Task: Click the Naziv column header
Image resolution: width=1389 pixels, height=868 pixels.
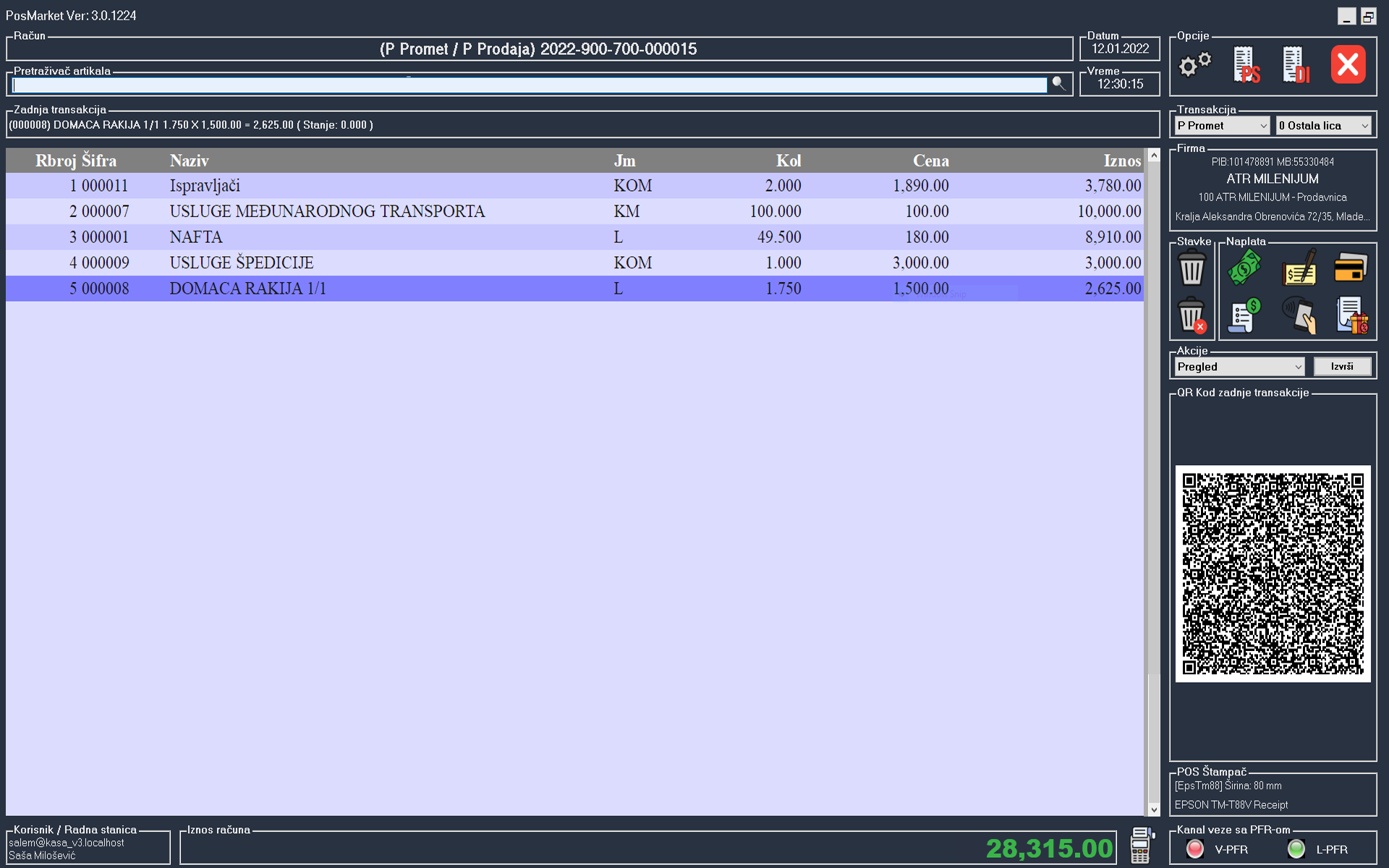Action: click(190, 161)
